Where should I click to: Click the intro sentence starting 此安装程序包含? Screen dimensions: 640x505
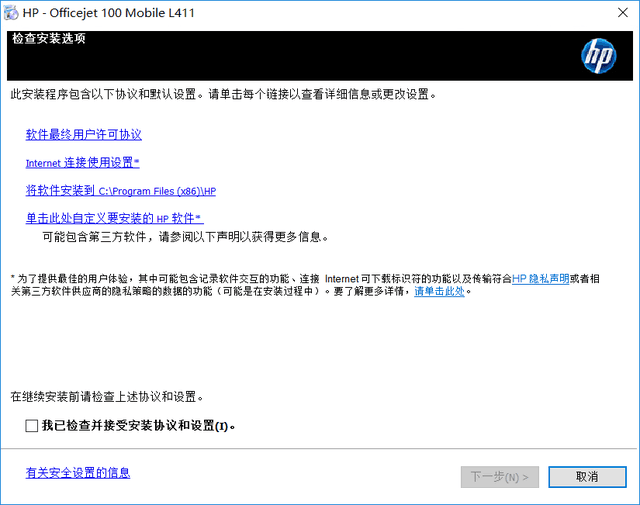(223, 94)
